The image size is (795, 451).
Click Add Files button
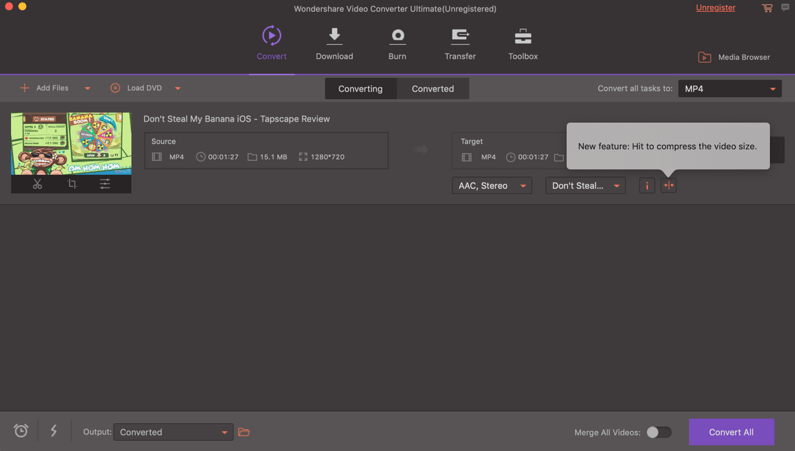tap(44, 88)
